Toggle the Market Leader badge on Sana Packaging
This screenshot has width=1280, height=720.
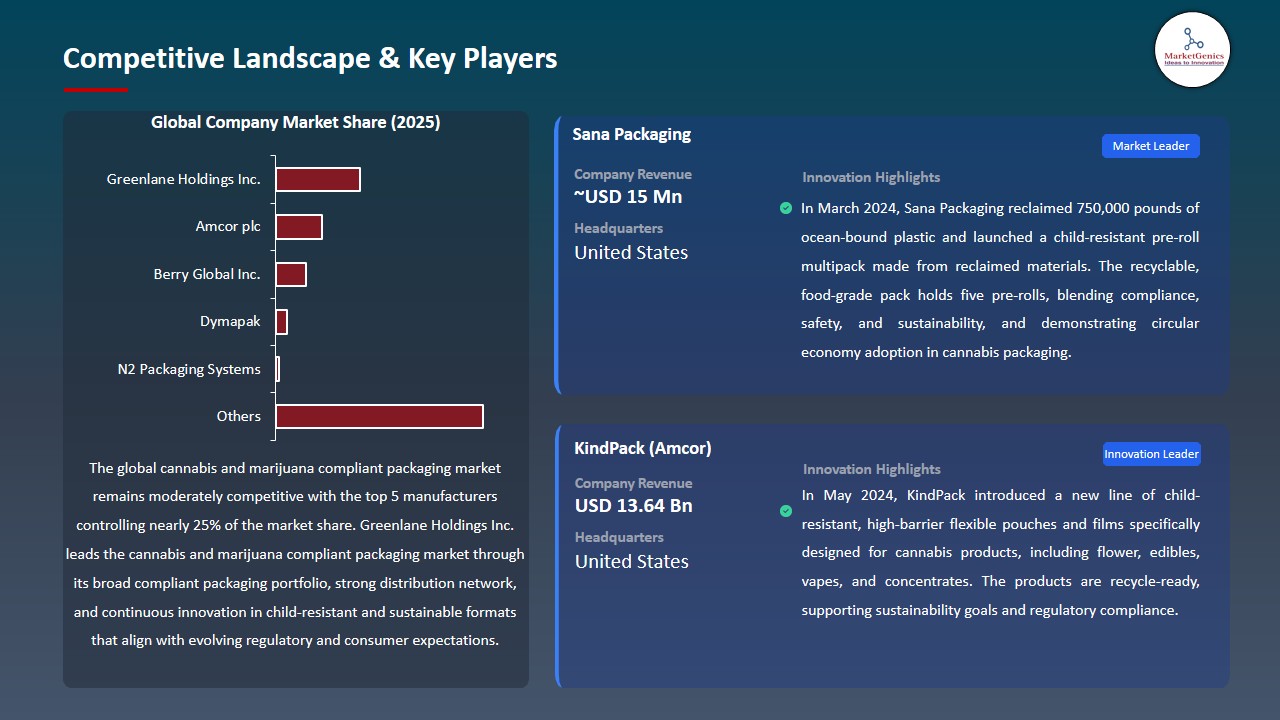[x=1150, y=145]
